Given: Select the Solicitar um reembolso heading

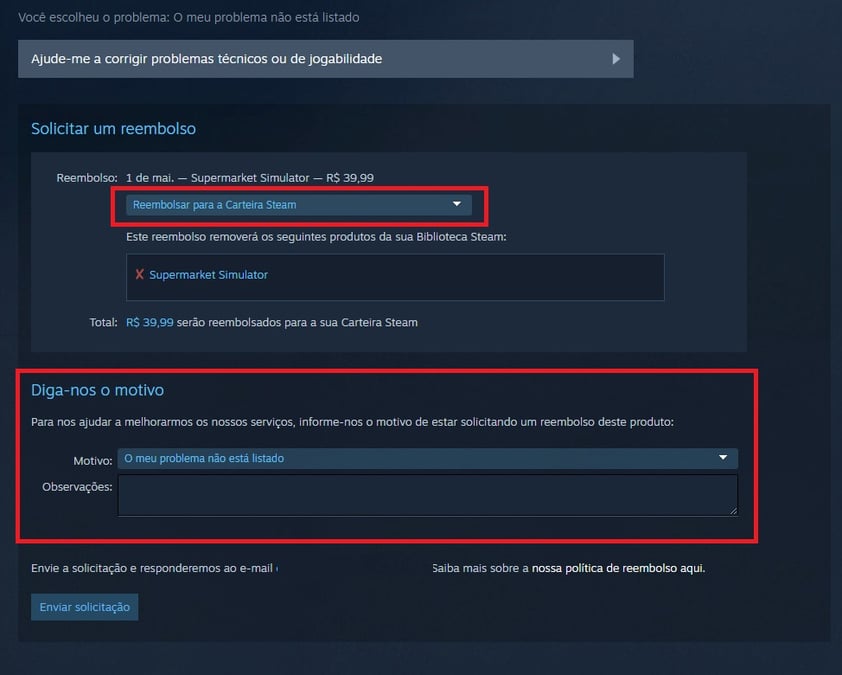Looking at the screenshot, I should click(113, 128).
